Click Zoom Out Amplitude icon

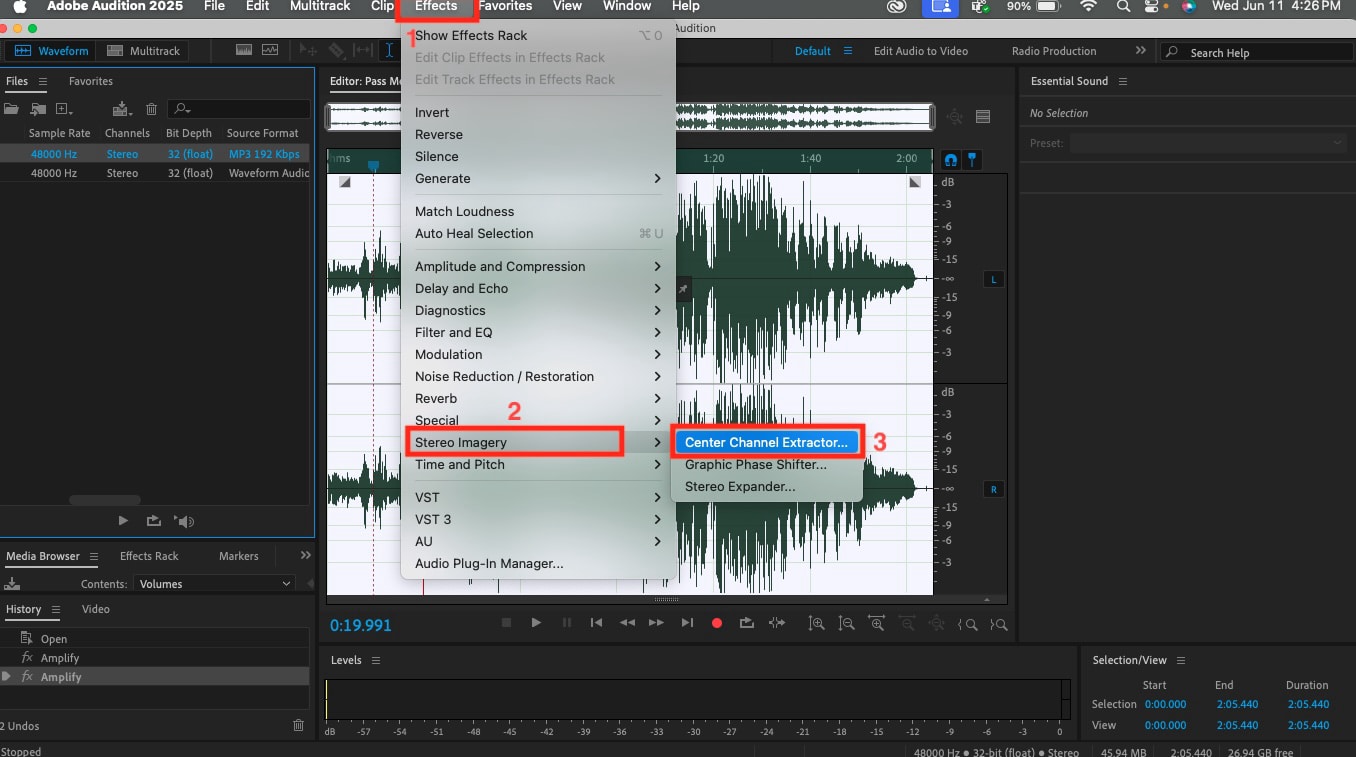847,623
